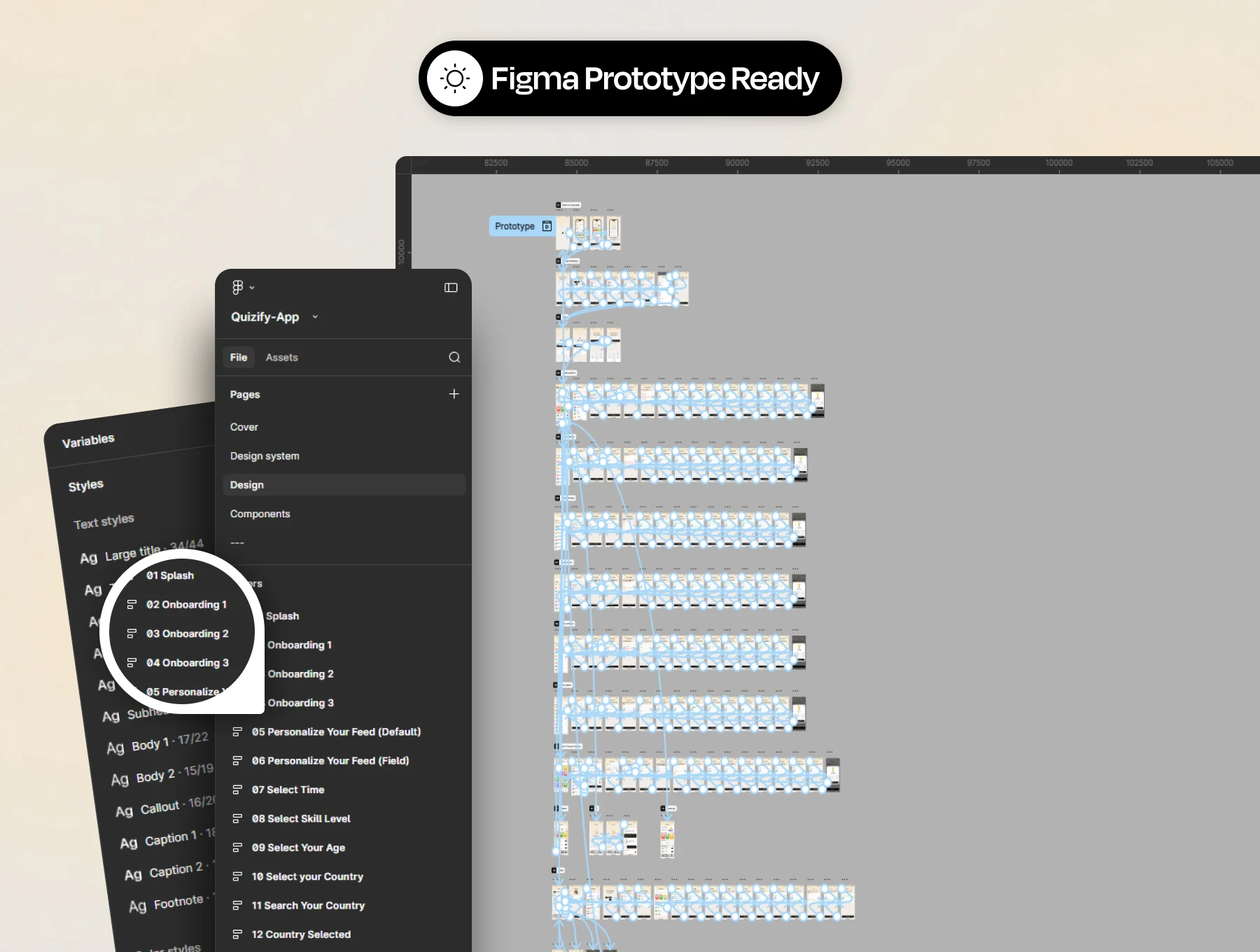Click the Figma Prototype Ready banner text
Screen dimensions: 1260x952
[655, 78]
